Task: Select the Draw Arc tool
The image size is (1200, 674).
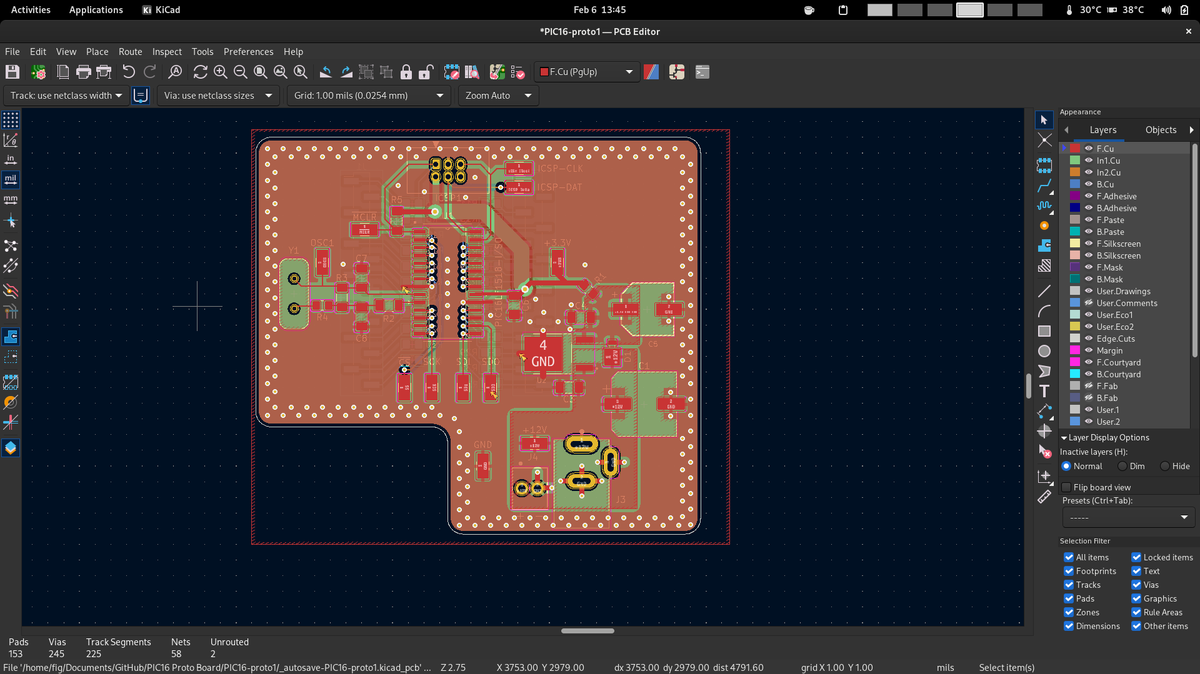Action: coord(1044,311)
